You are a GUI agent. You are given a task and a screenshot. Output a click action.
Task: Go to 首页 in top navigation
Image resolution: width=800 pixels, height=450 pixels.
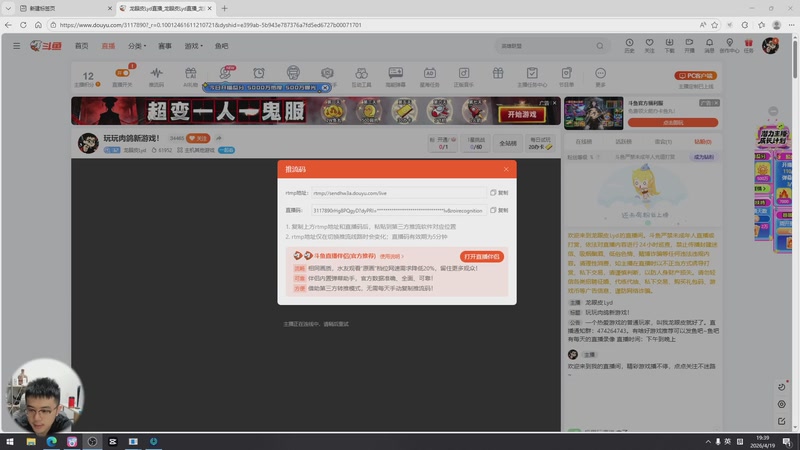coord(82,46)
